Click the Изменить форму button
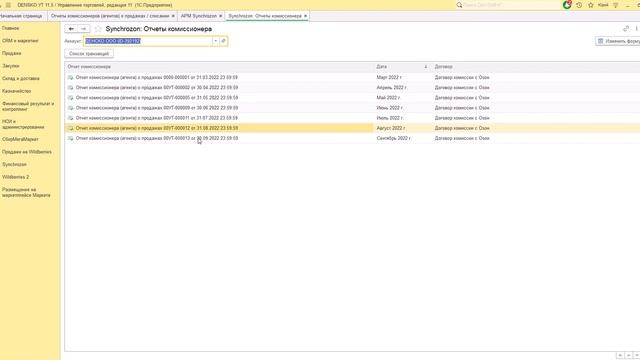This screenshot has width=640, height=360. (x=618, y=41)
